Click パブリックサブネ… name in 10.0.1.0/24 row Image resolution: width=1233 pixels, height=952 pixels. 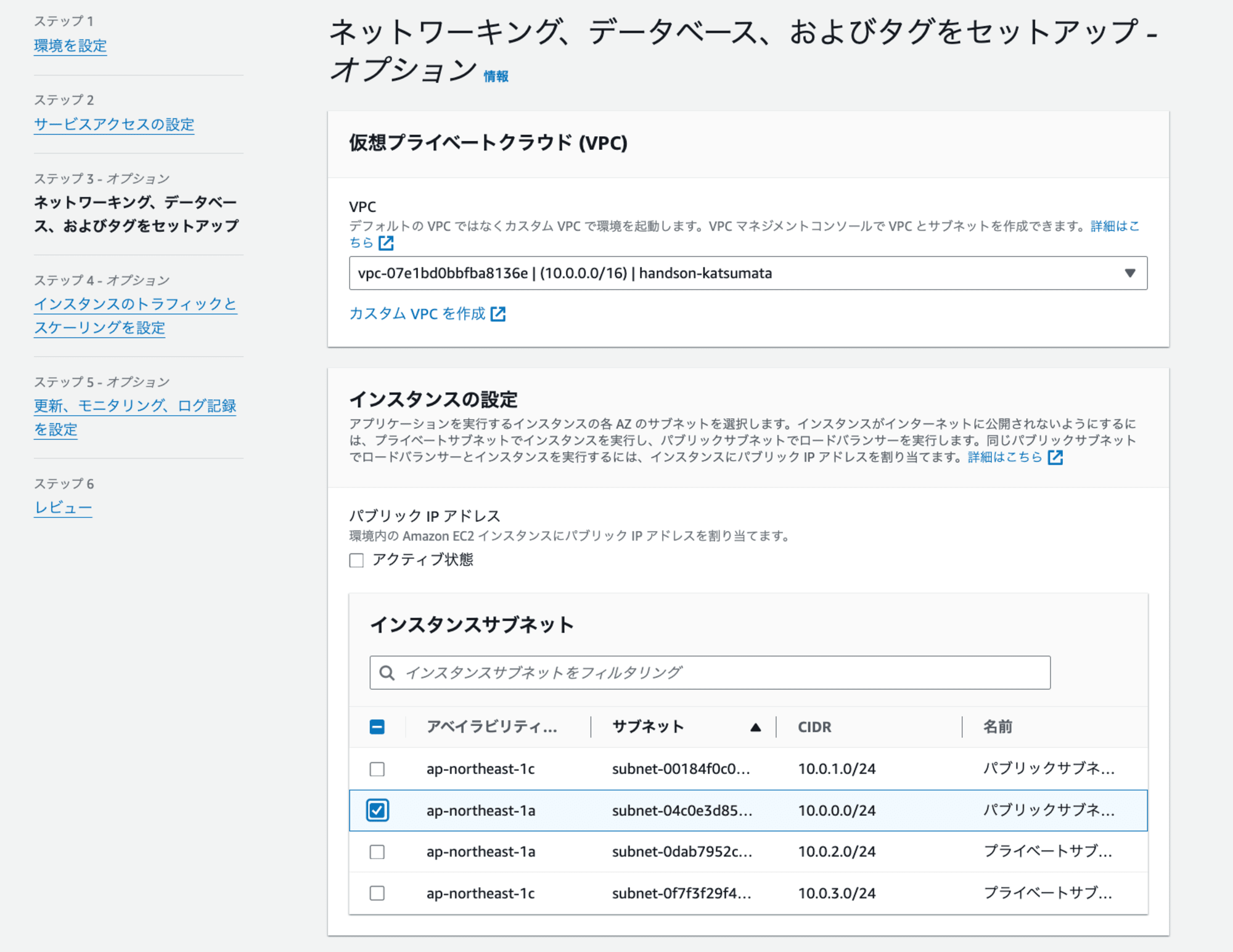tap(1049, 768)
